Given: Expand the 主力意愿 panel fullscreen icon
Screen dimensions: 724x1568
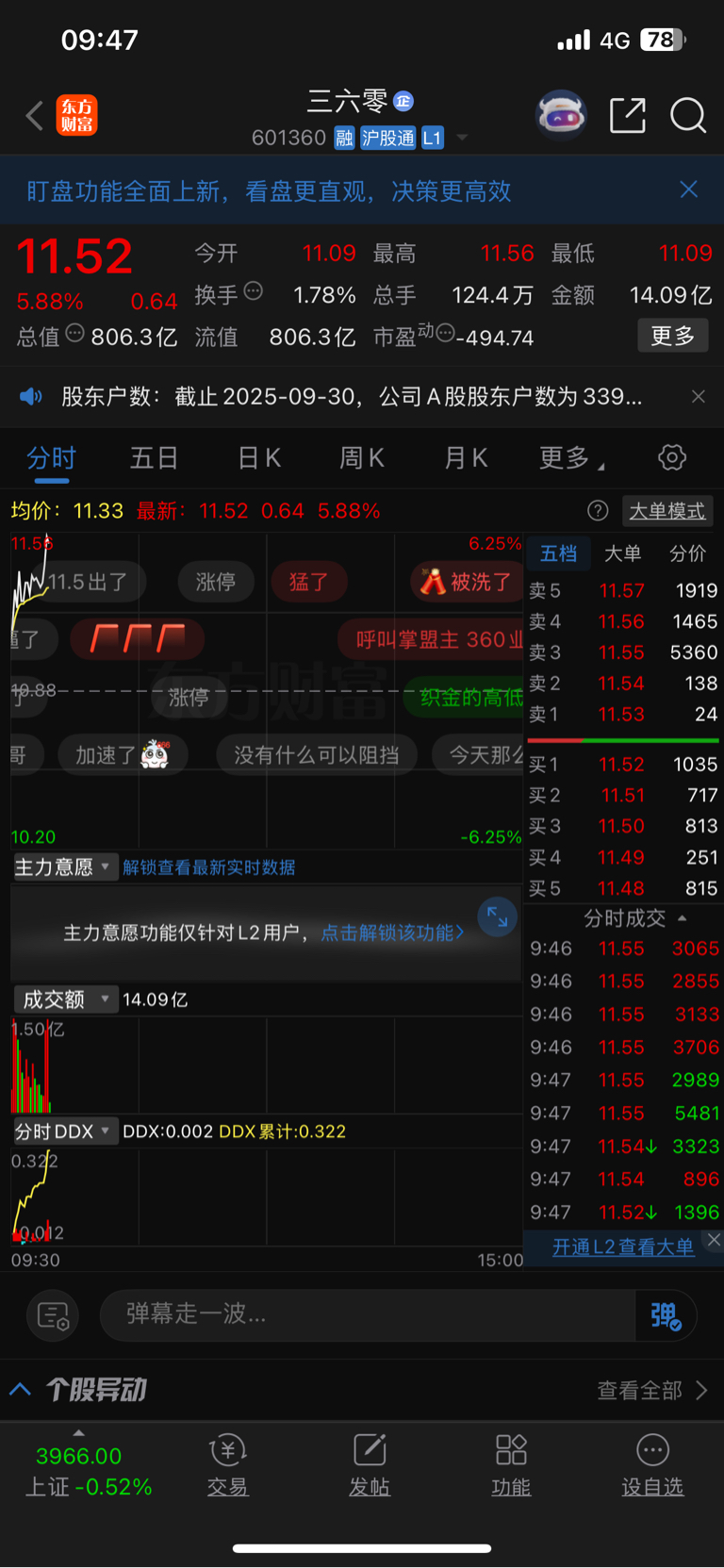Looking at the screenshot, I should 497,916.
